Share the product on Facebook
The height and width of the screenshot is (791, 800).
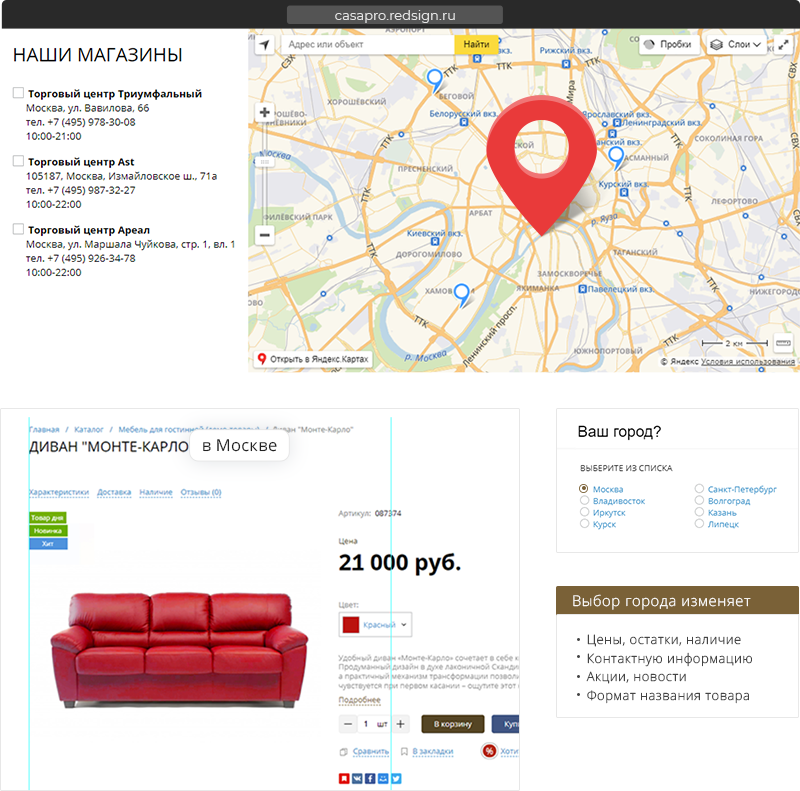tap(370, 778)
